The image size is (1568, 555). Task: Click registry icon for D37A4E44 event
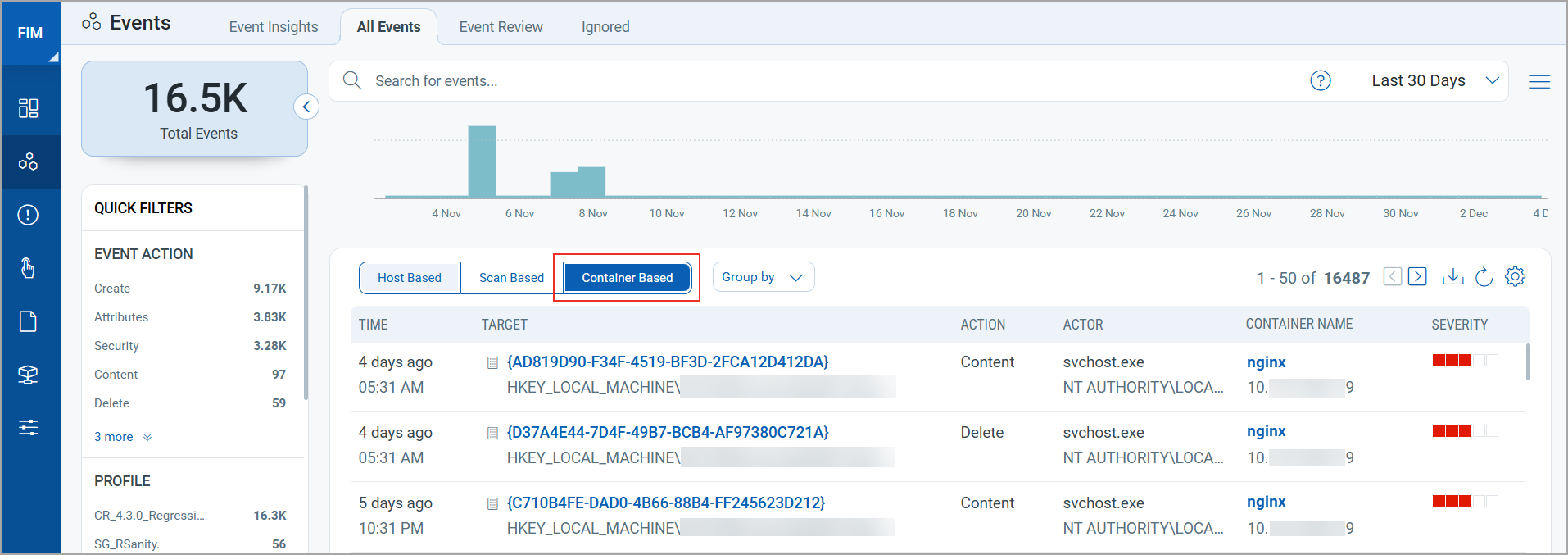tap(492, 433)
